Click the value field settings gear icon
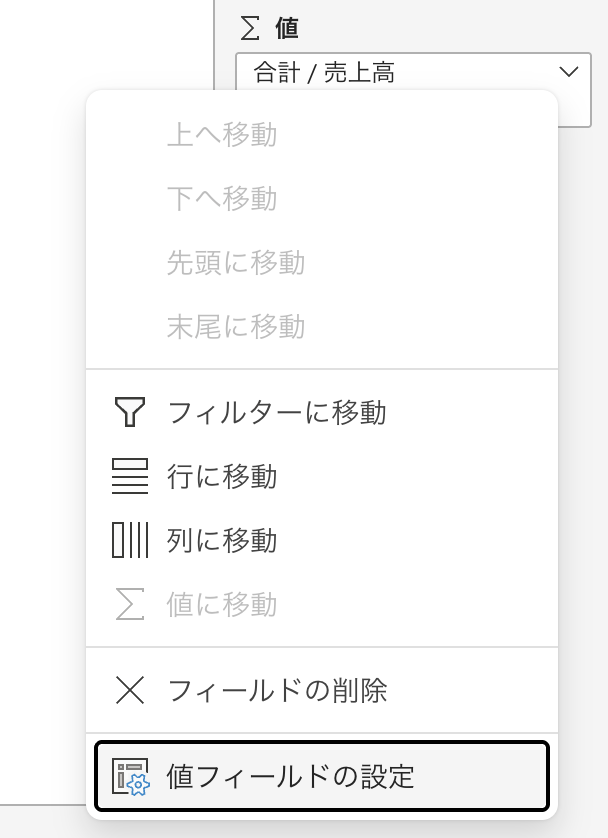Image resolution: width=608 pixels, height=838 pixels. coord(130,776)
